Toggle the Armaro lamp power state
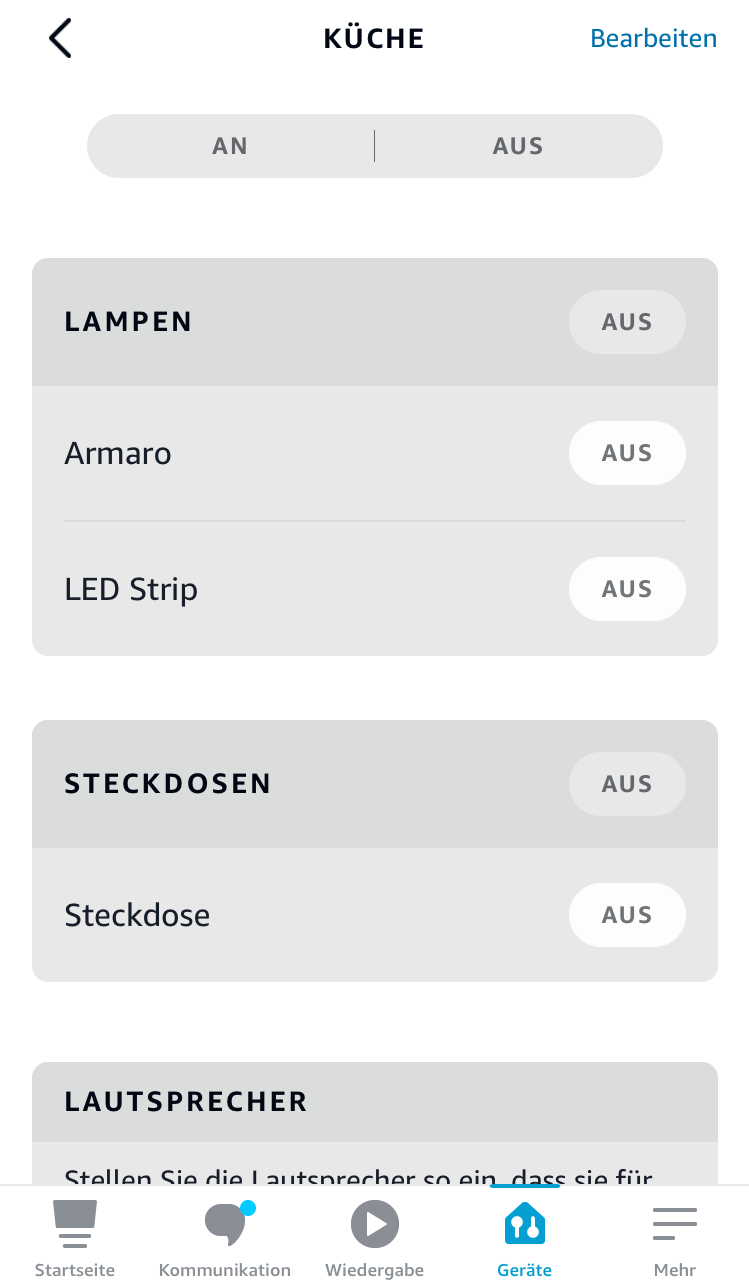This screenshot has height=1287, width=749. pyautogui.click(x=627, y=453)
